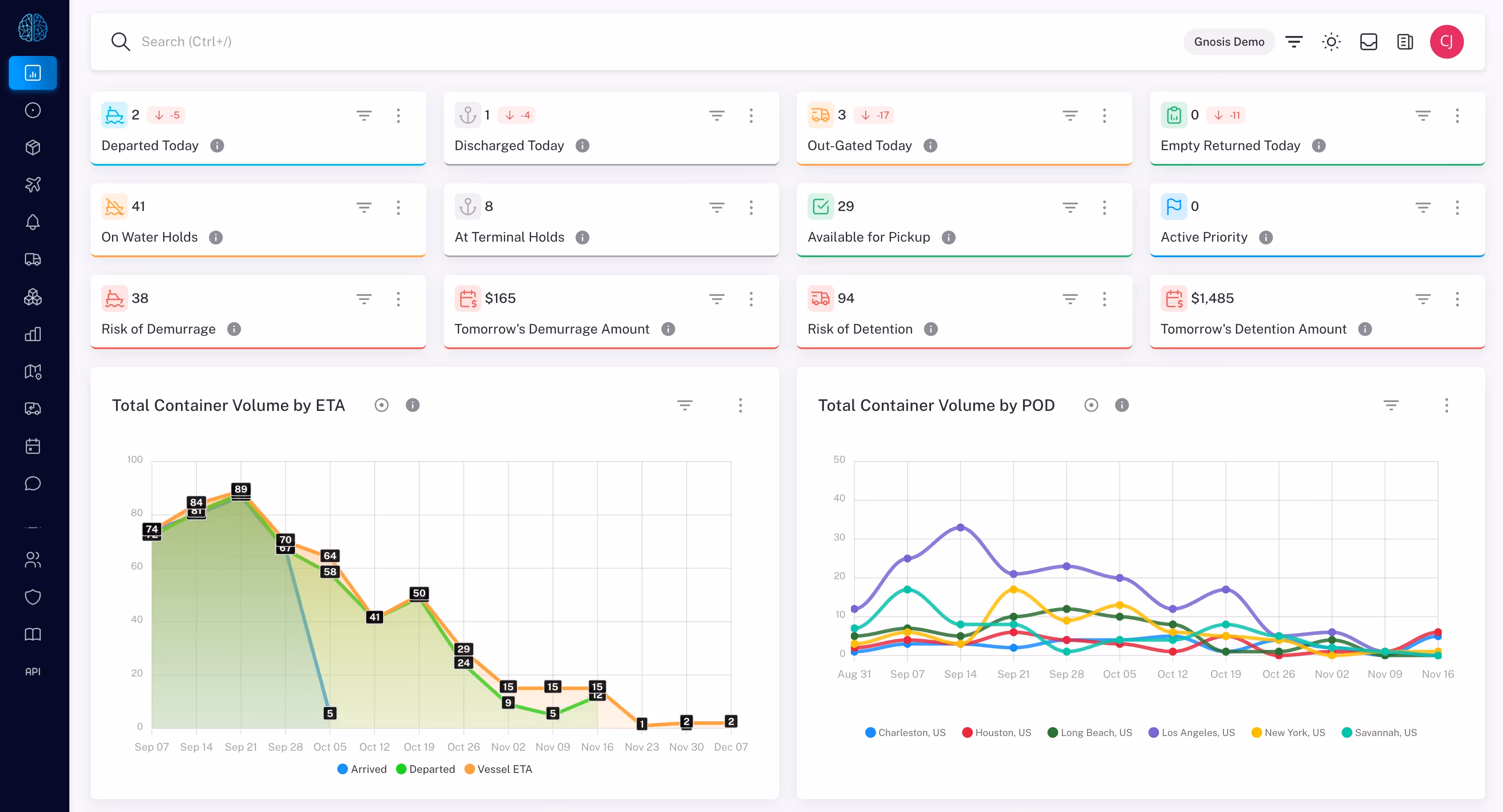Open the calendar sidebar icon
Screen dimensions: 1503x812
pyautogui.click(x=33, y=446)
